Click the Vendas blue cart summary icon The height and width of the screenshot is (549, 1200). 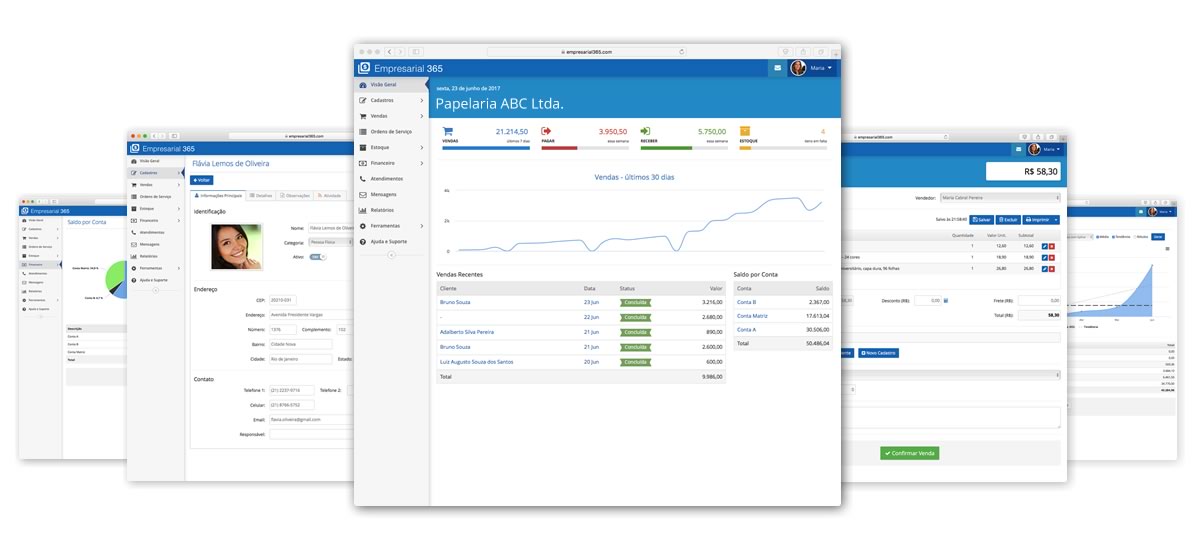[x=448, y=131]
